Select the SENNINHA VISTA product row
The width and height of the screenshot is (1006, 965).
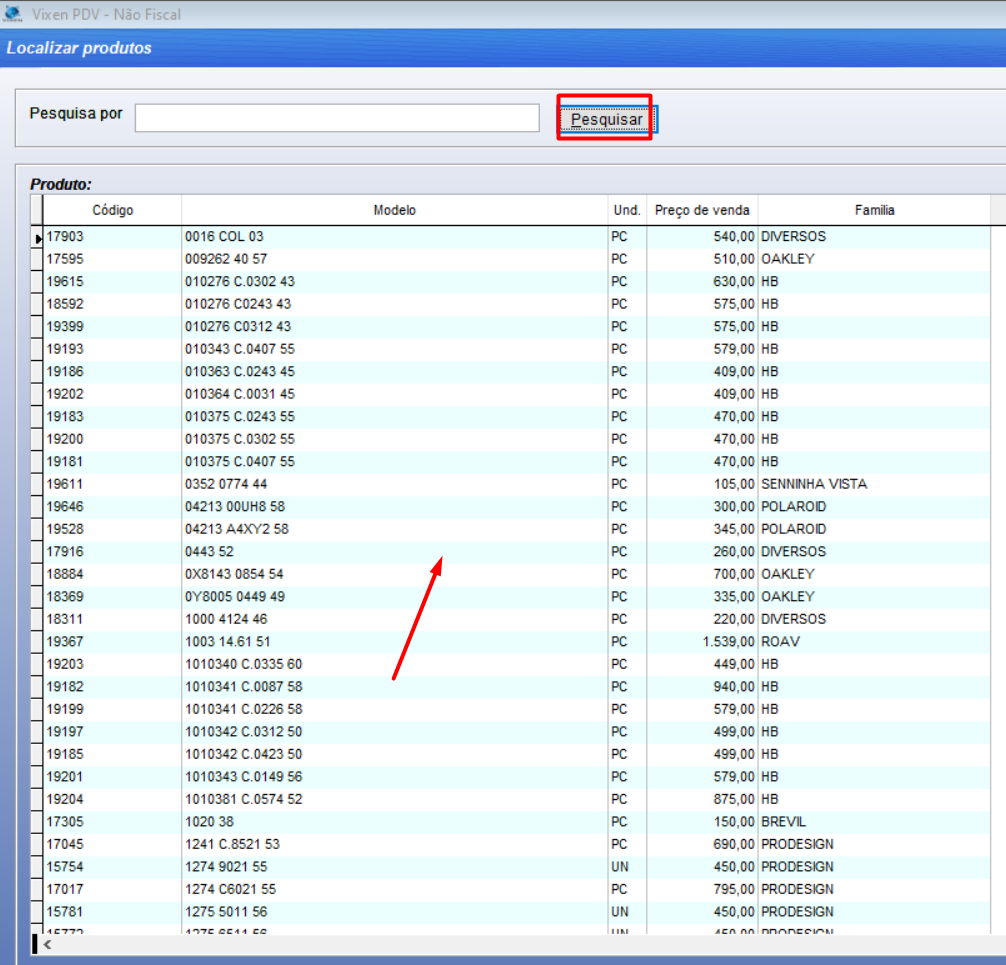pyautogui.click(x=813, y=484)
